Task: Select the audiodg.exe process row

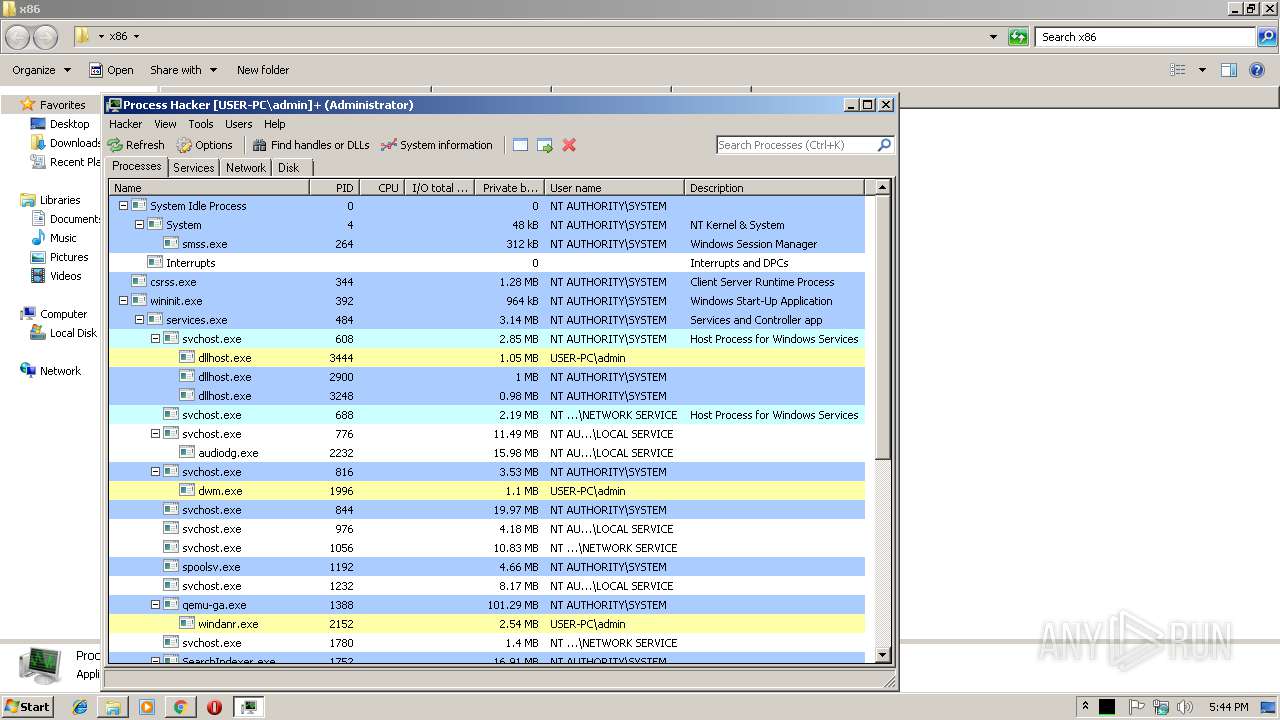Action: pyautogui.click(x=486, y=453)
